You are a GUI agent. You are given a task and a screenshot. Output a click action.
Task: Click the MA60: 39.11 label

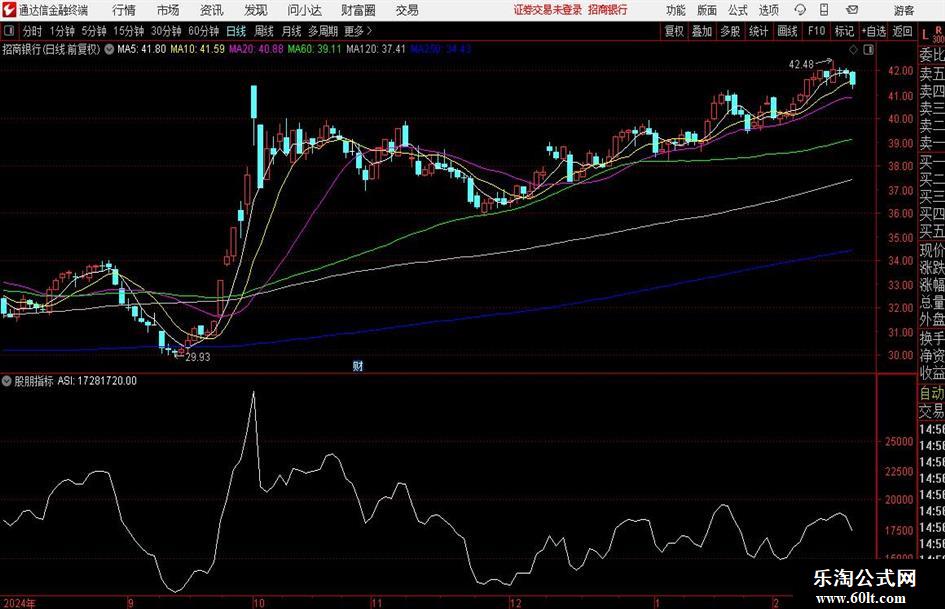[x=314, y=49]
